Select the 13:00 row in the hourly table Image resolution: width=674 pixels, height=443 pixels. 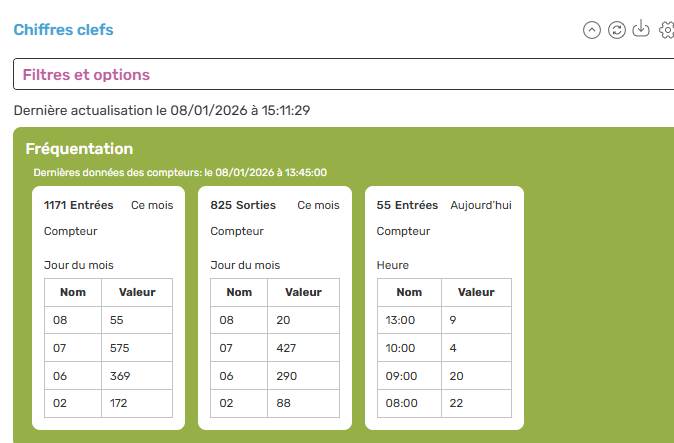pyautogui.click(x=401, y=320)
